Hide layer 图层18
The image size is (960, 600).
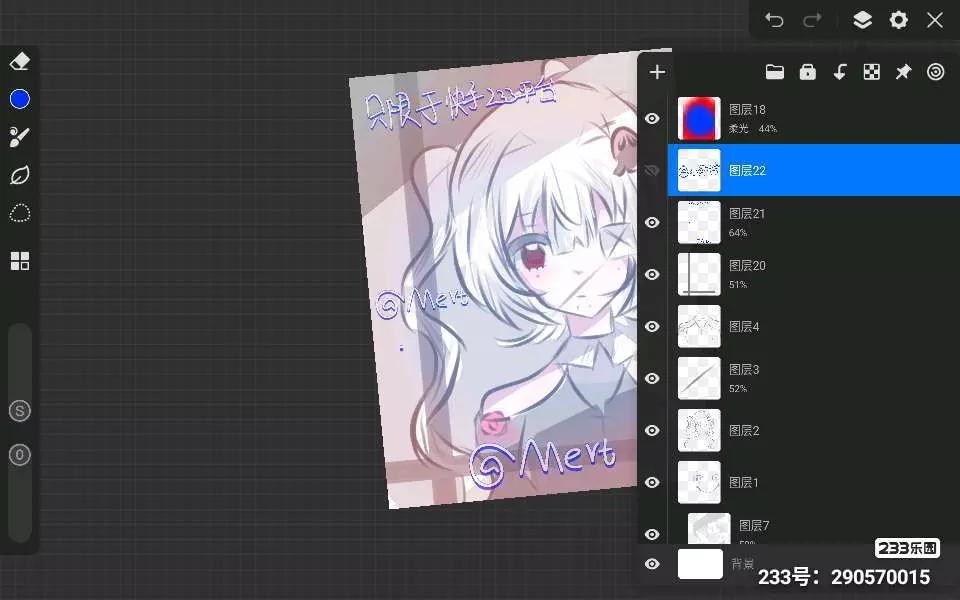[x=652, y=118]
